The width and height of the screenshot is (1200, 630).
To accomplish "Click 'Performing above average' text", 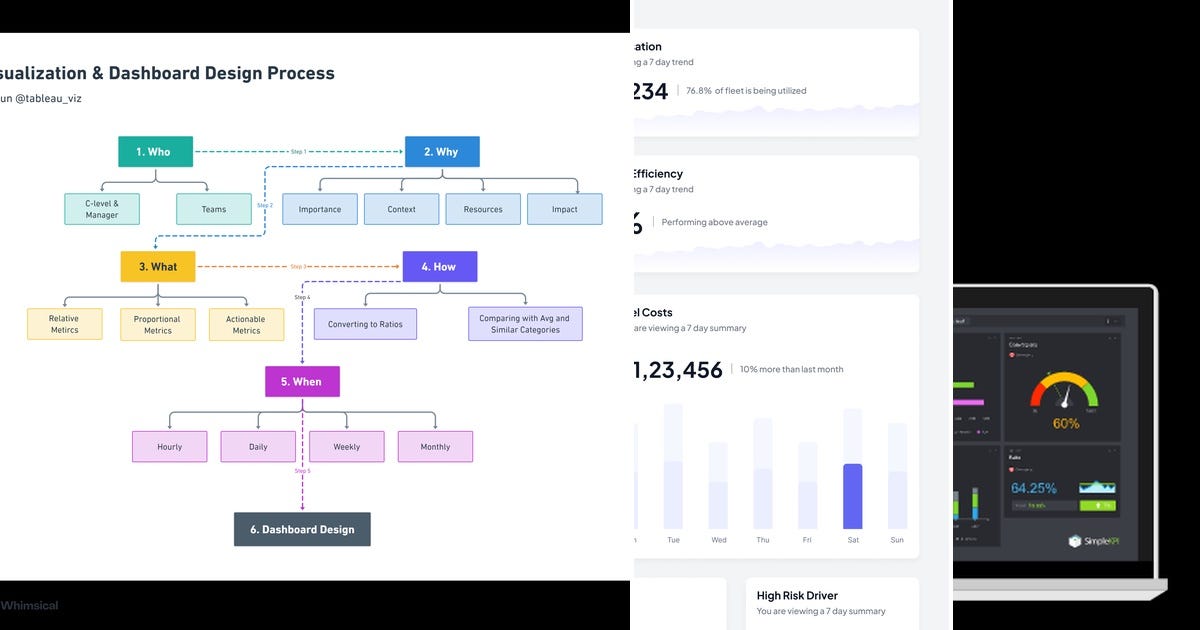I will [714, 222].
